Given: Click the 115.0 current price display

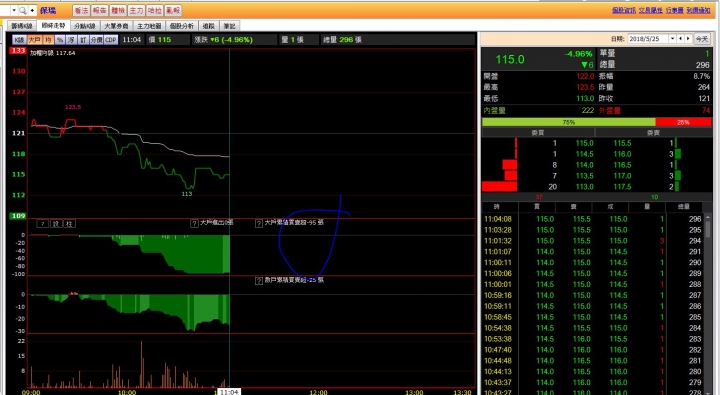Looking at the screenshot, I should click(510, 59).
